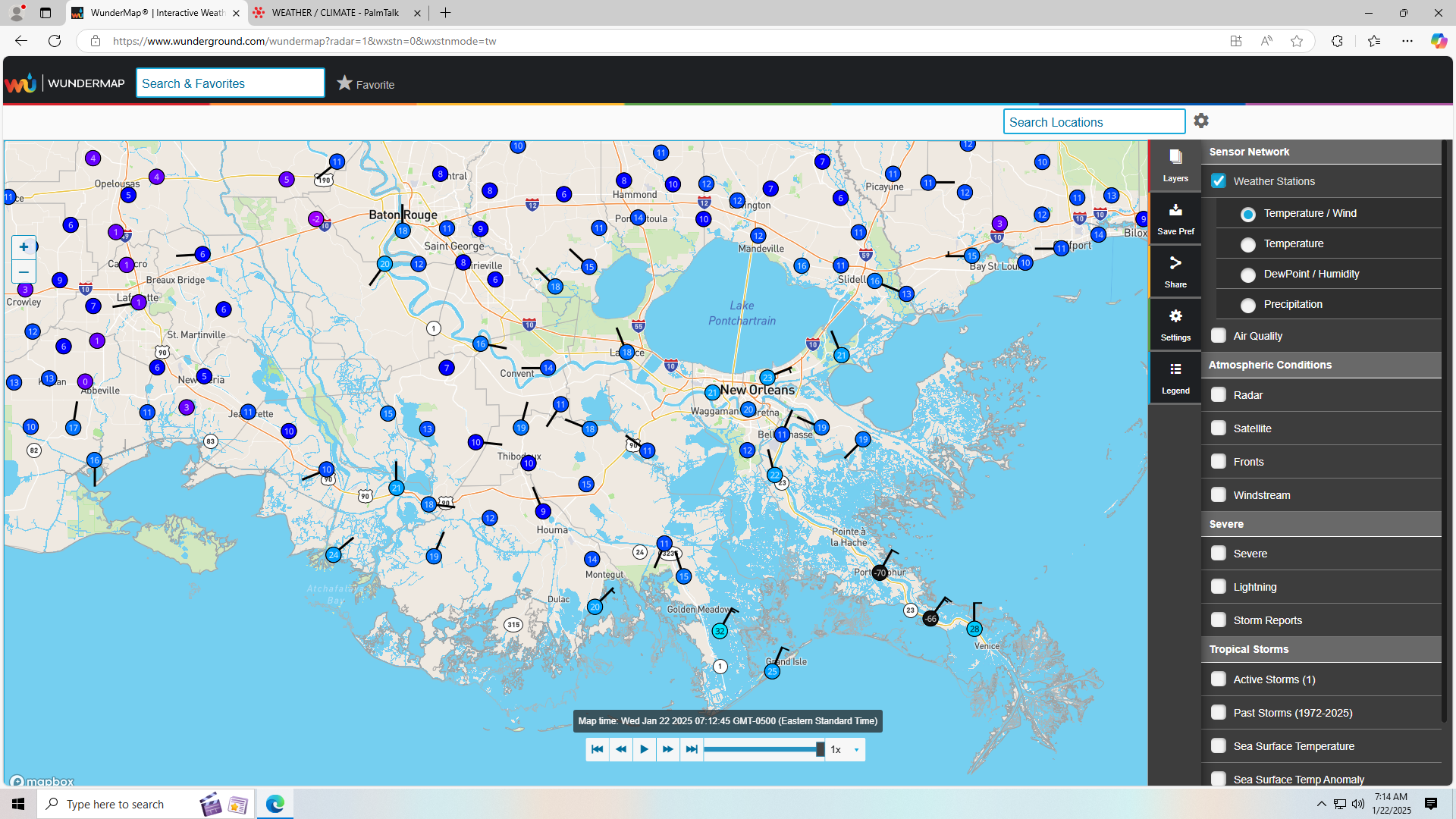Viewport: 1456px width, 819px height.
Task: Click the WUNDERMAP title link
Action: [86, 83]
